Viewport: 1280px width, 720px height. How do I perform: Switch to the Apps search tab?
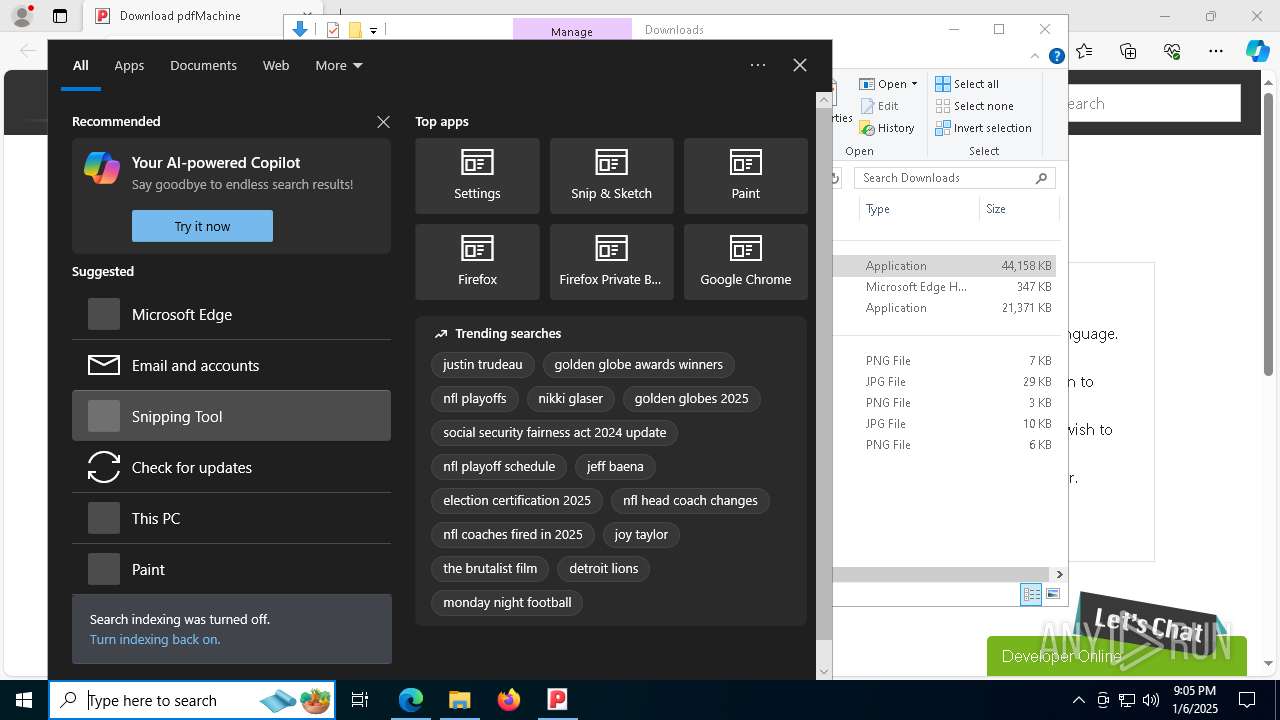click(x=129, y=65)
